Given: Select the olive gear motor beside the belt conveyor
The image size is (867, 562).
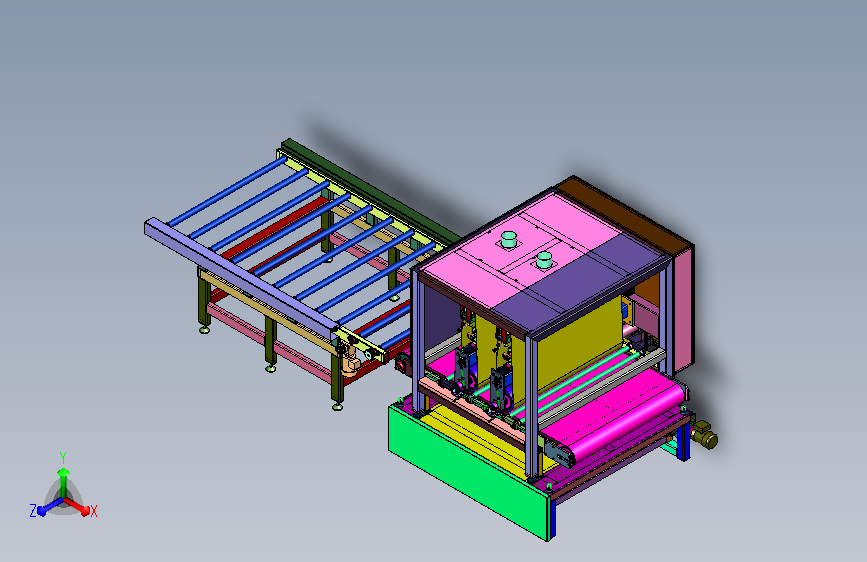Looking at the screenshot, I should point(705,434).
